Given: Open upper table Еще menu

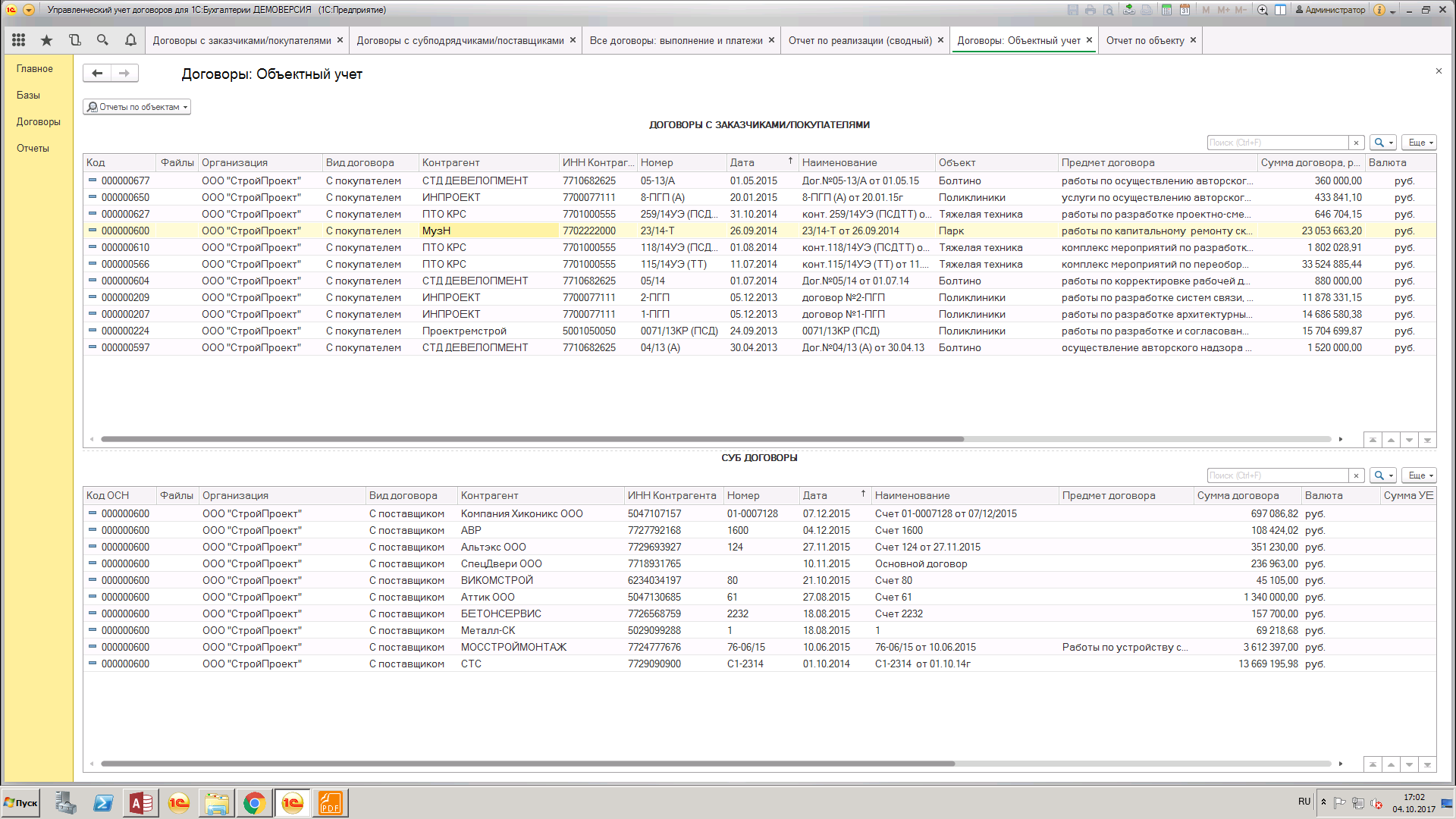Looking at the screenshot, I should [1419, 143].
